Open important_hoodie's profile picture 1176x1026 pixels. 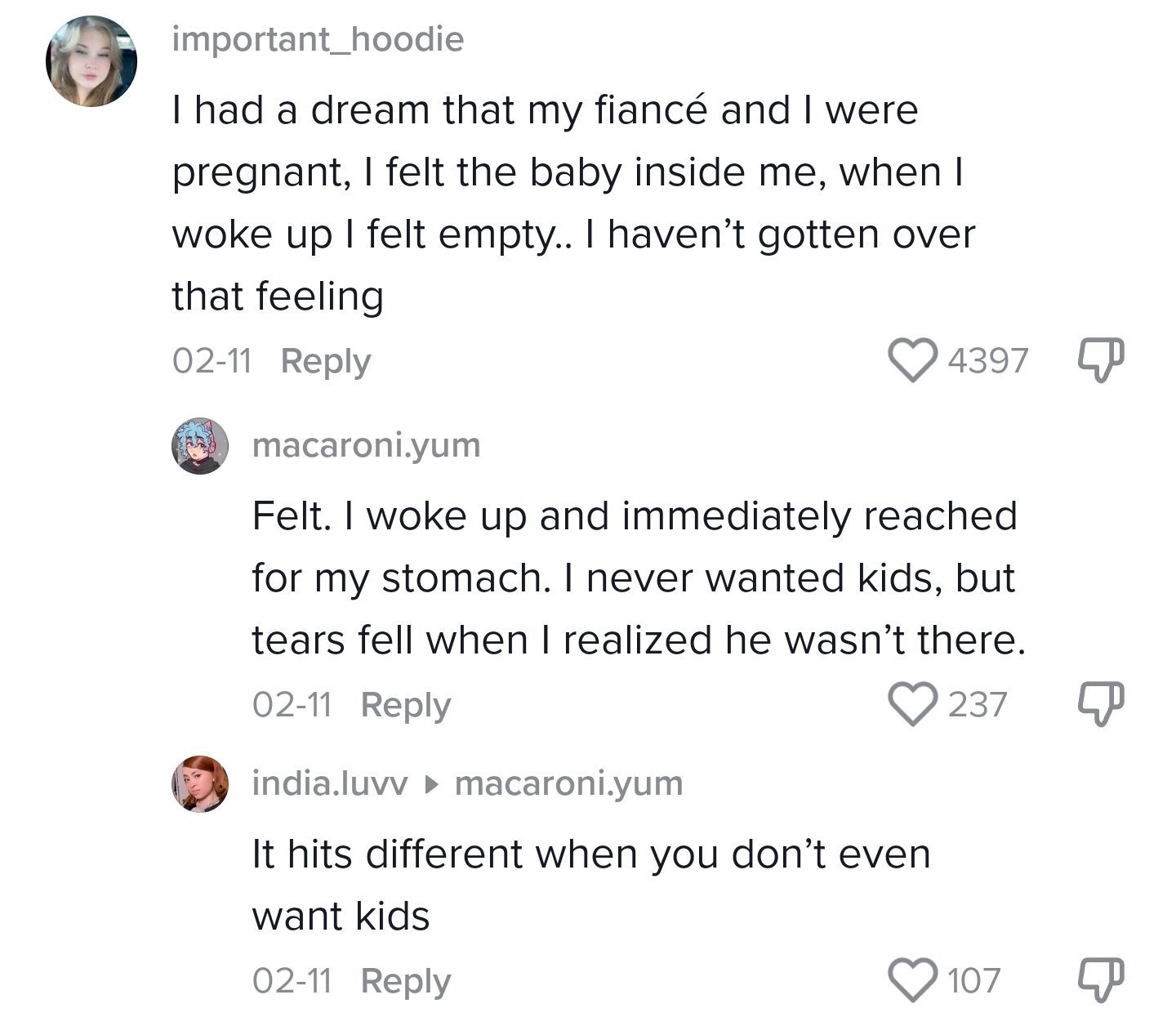[91, 61]
